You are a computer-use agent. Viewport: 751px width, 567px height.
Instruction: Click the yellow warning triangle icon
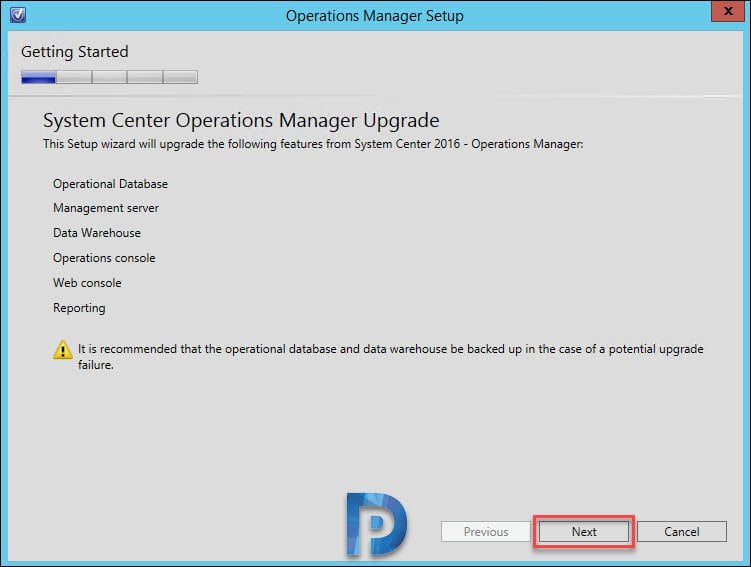click(x=62, y=350)
